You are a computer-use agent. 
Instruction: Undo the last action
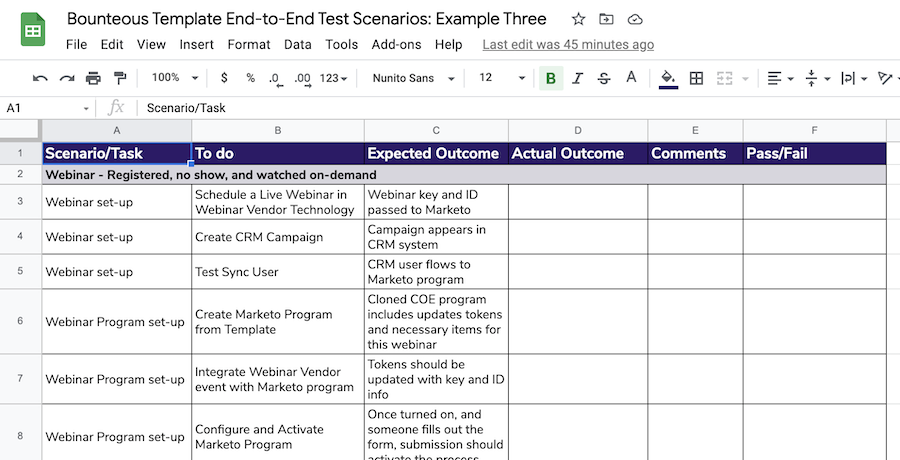pos(40,78)
